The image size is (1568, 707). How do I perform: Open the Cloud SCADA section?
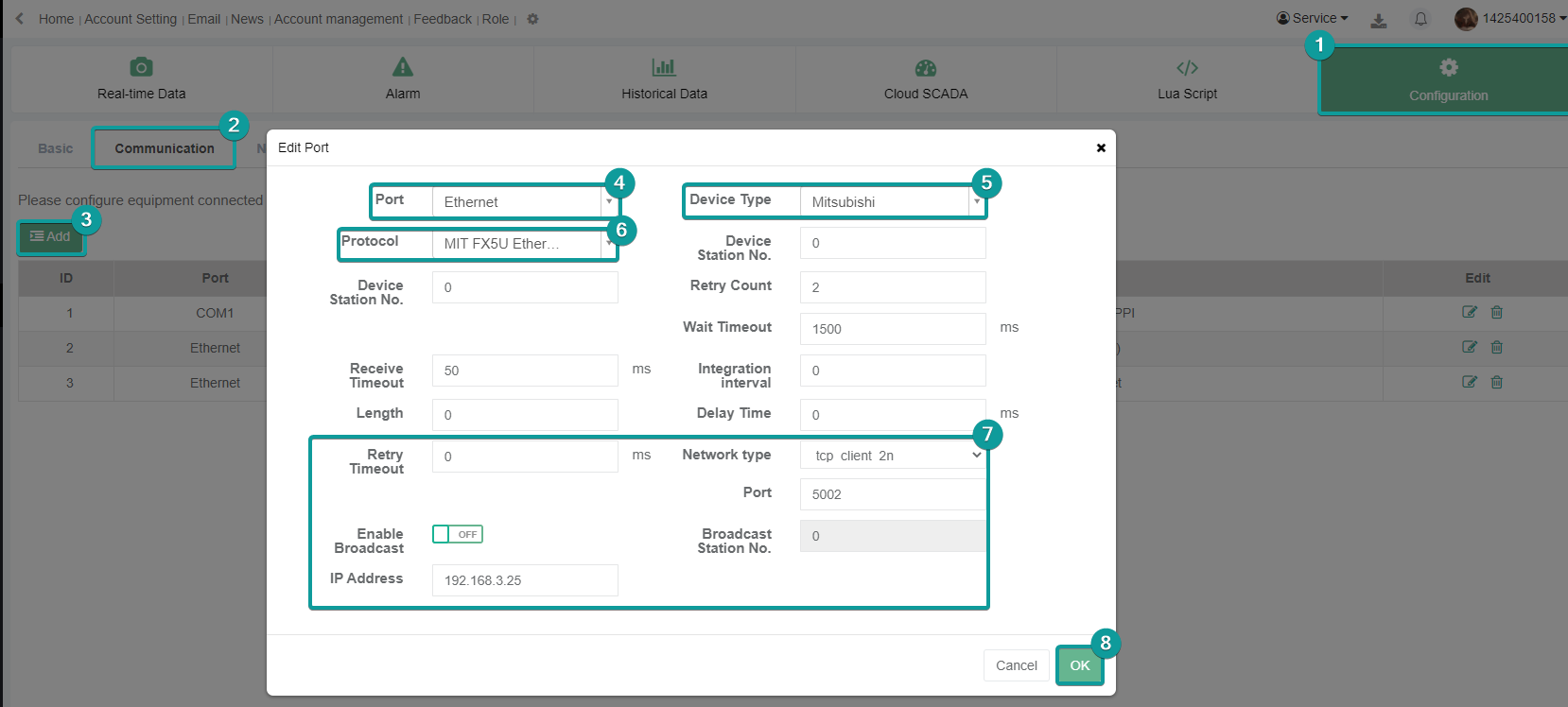[x=925, y=79]
